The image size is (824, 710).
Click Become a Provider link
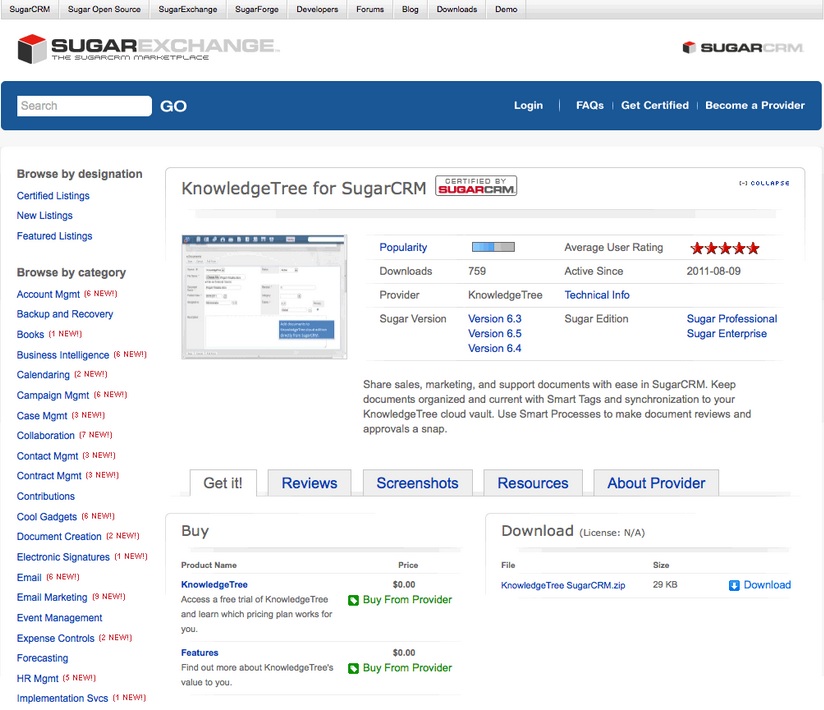tap(755, 105)
